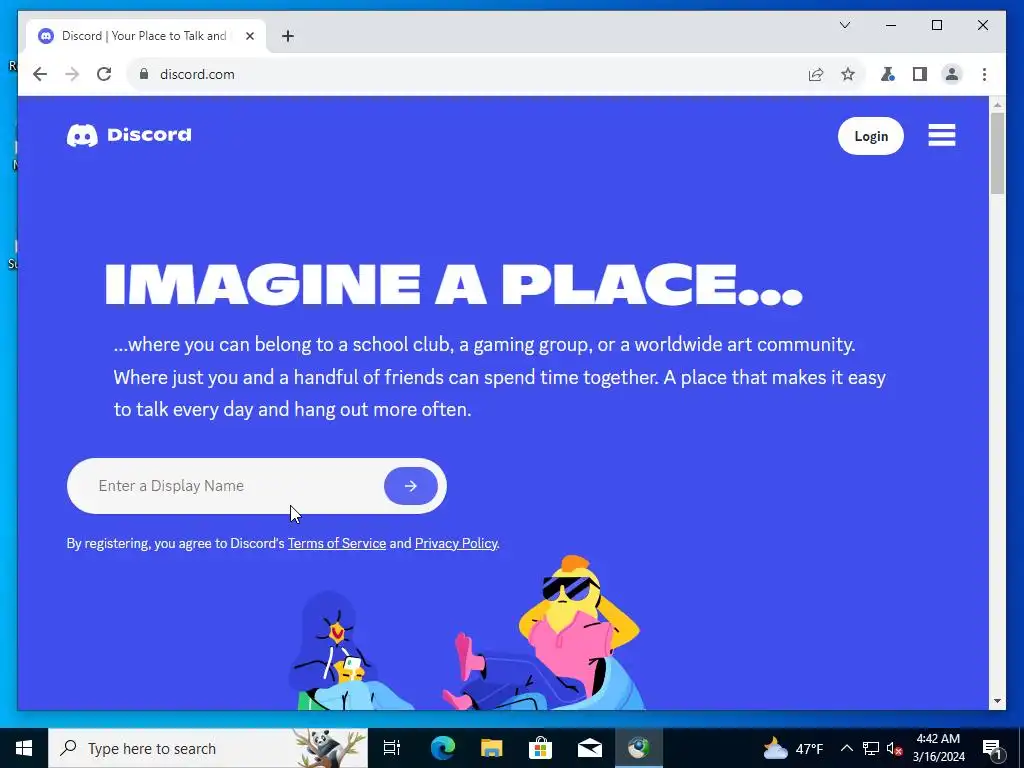Click the page scrollbar up arrow
This screenshot has height=768, width=1024.
(997, 104)
